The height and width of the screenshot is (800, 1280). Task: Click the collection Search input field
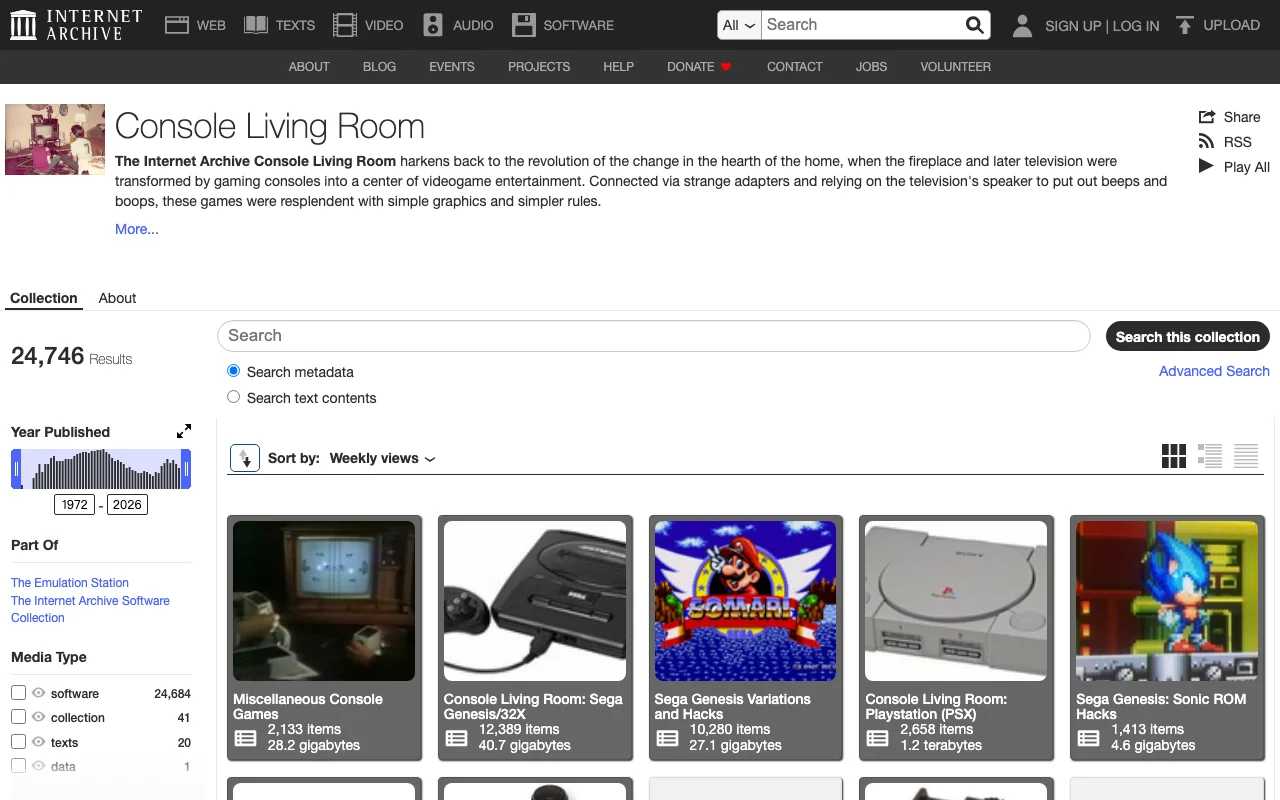654,336
